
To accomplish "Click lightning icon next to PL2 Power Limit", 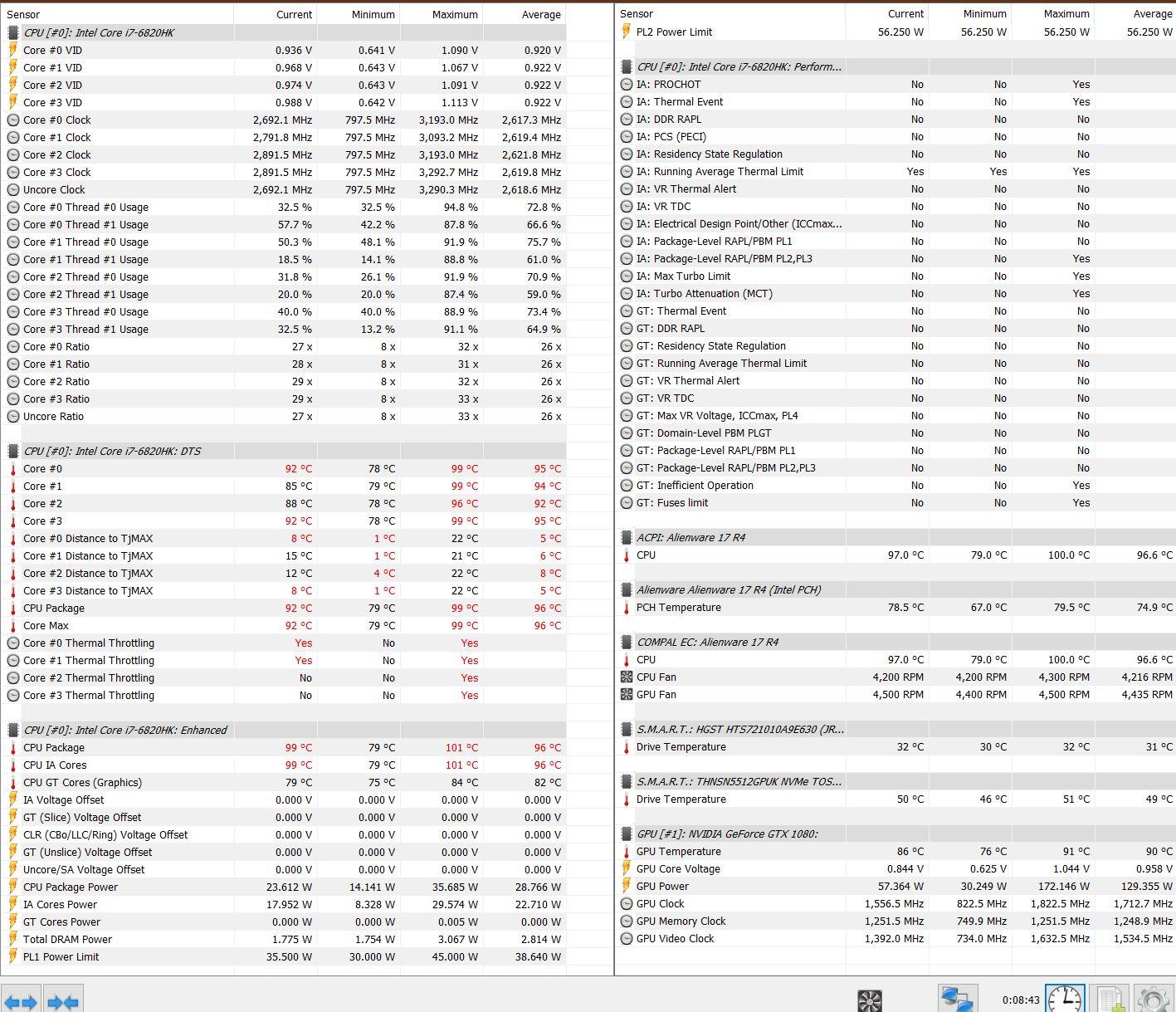I will point(627,32).
